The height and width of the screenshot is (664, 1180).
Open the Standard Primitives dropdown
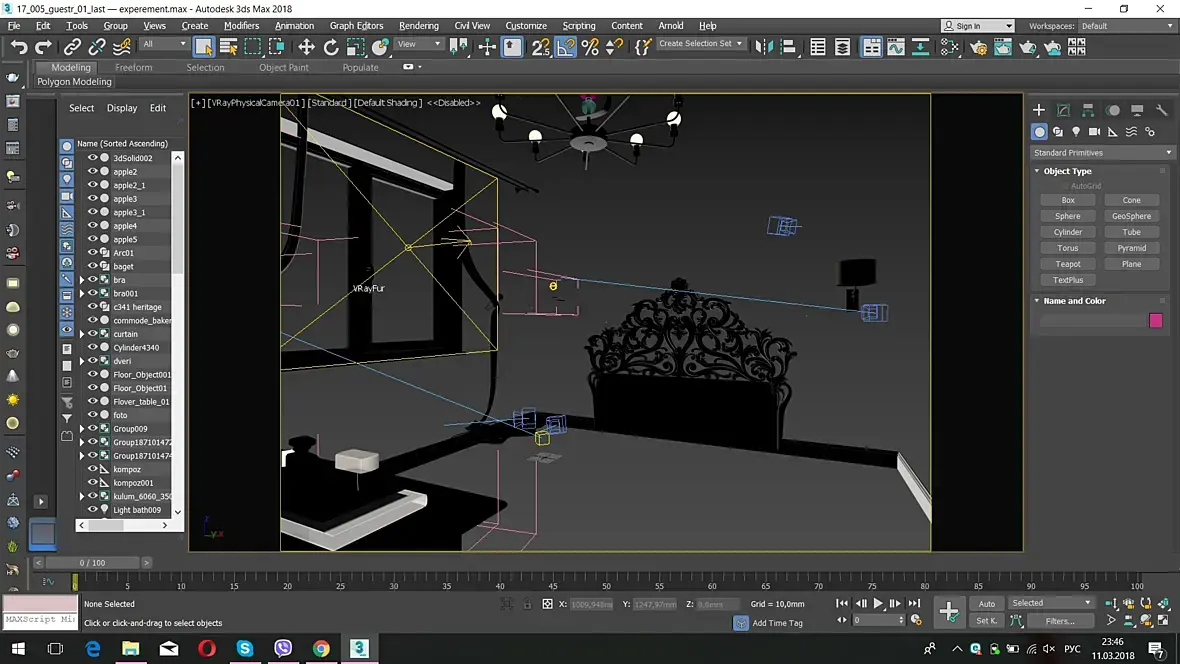[x=1102, y=153]
